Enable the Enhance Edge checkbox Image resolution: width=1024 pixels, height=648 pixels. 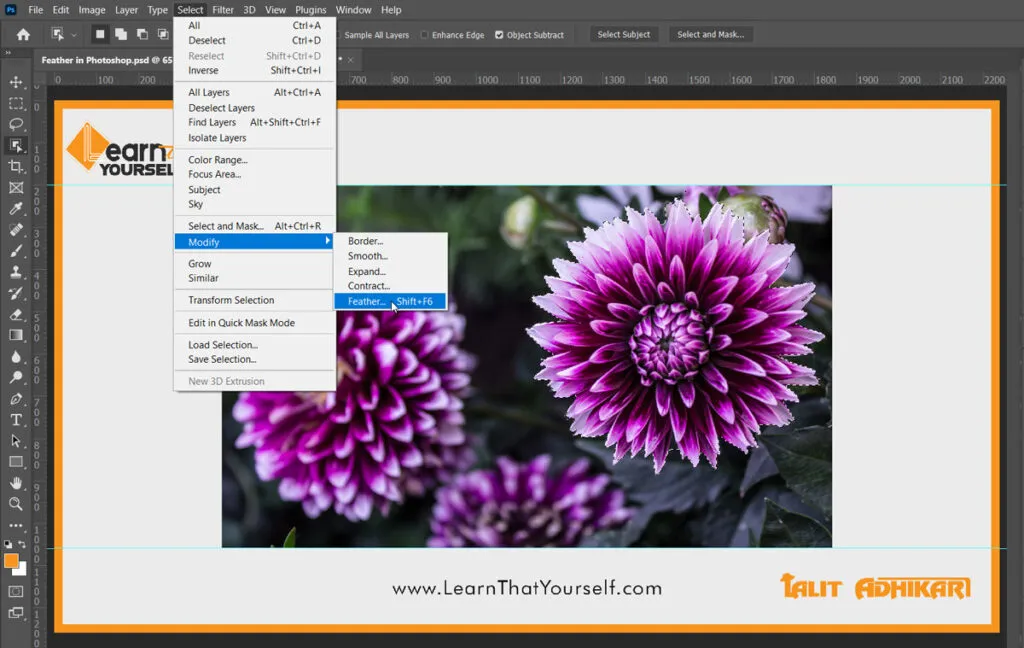coord(425,35)
